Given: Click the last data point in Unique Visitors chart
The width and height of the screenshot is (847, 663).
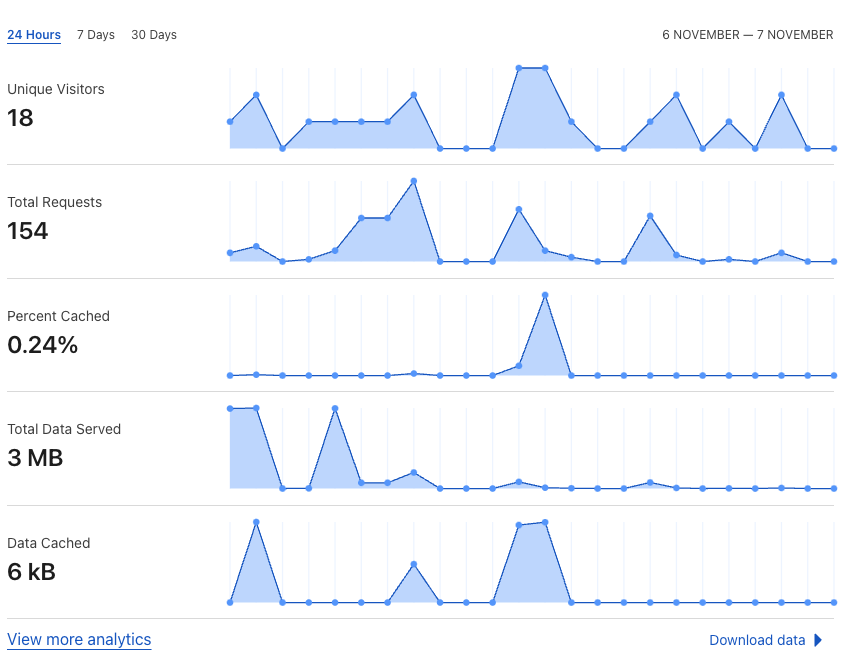Looking at the screenshot, I should pos(834,148).
